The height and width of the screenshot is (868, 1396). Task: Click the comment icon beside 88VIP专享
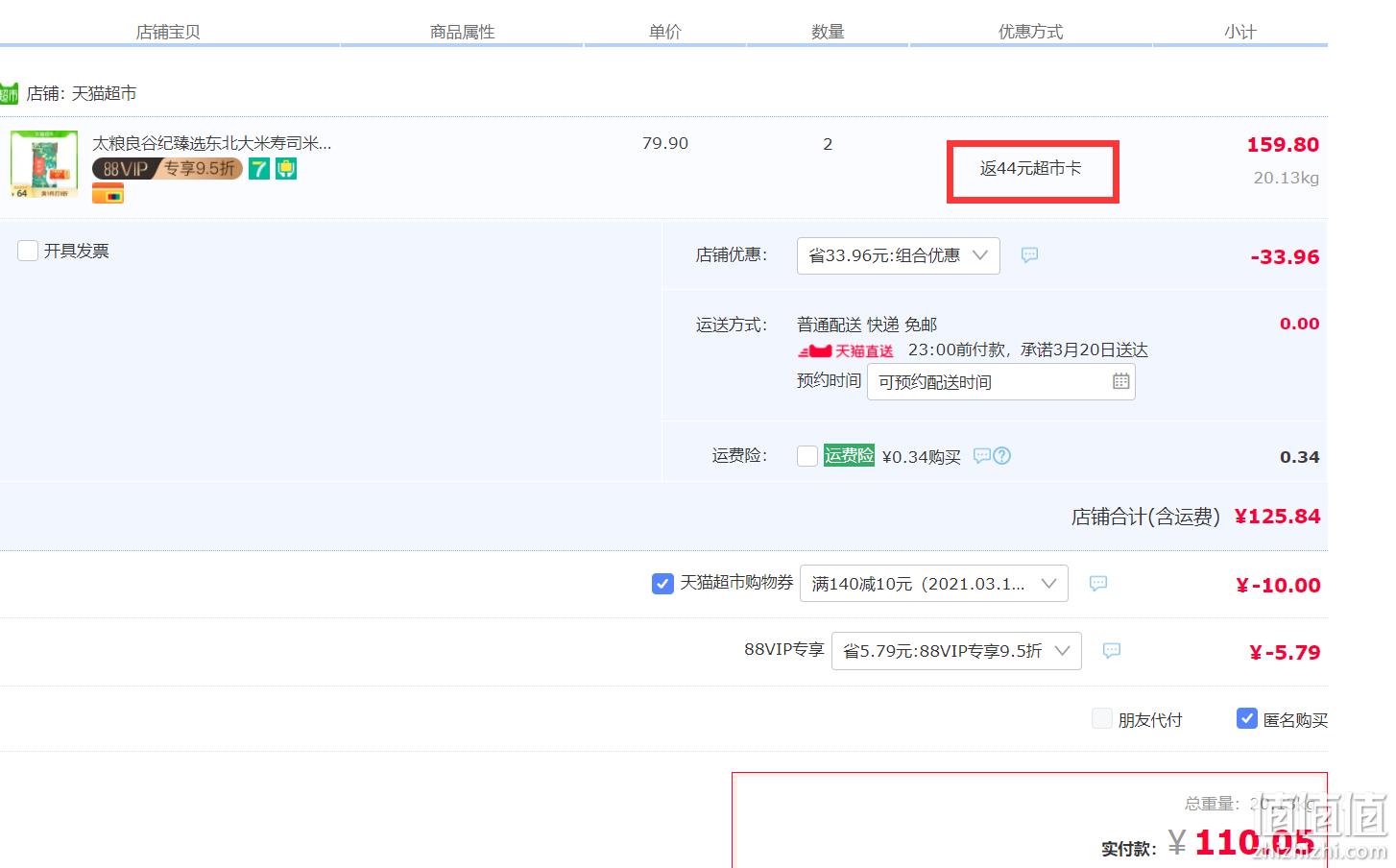(1112, 651)
